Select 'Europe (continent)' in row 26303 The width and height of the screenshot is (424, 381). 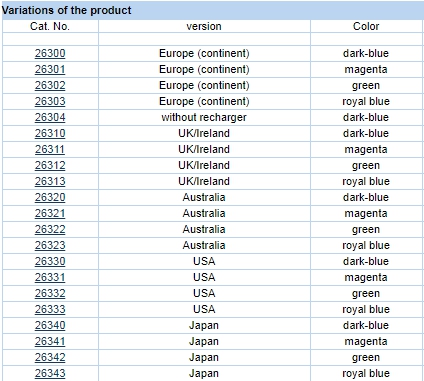tap(204, 101)
